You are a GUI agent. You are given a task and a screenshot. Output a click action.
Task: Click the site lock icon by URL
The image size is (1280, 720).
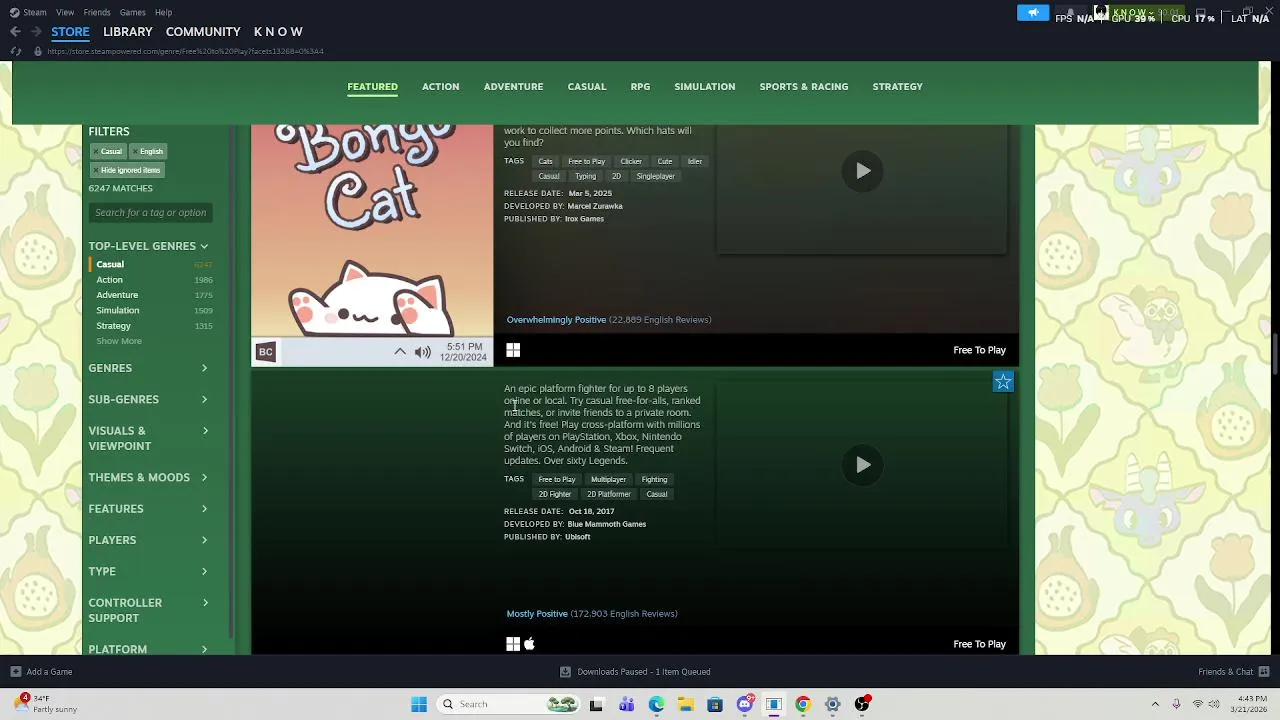click(38, 51)
